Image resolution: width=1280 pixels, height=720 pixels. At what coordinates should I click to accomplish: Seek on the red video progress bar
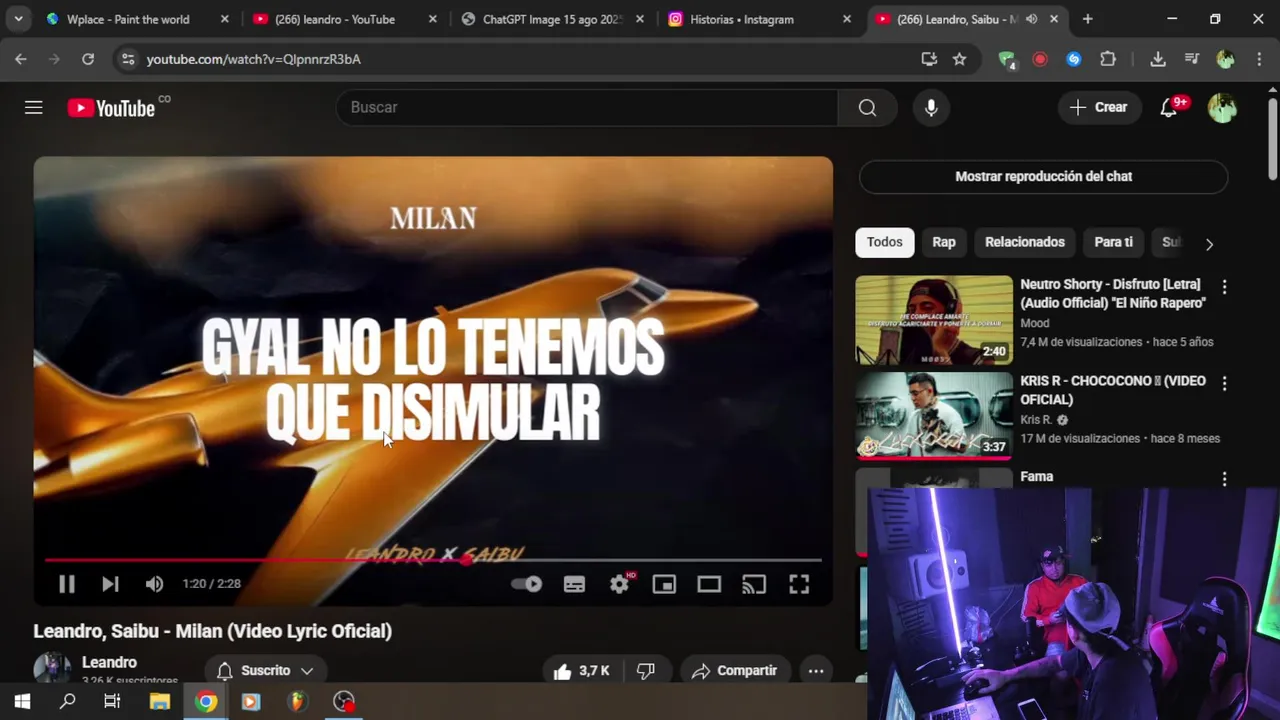(433, 560)
